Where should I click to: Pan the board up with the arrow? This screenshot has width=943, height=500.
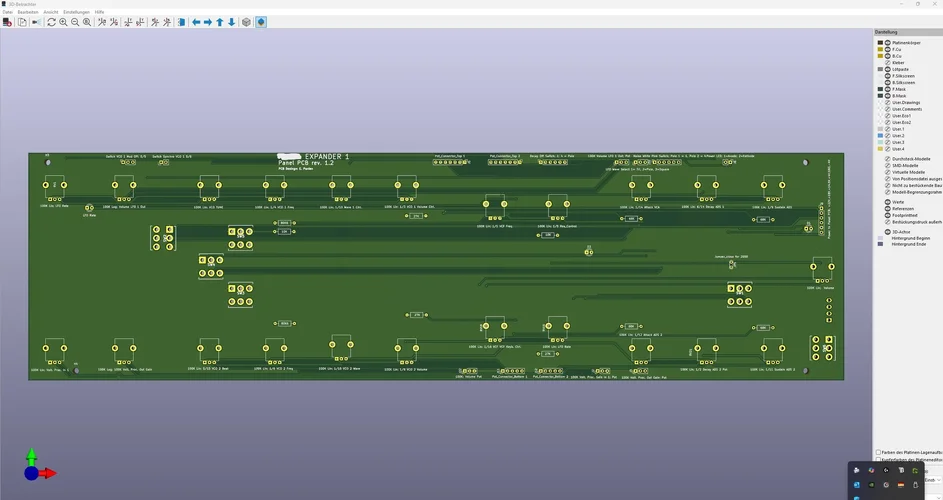click(x=220, y=22)
